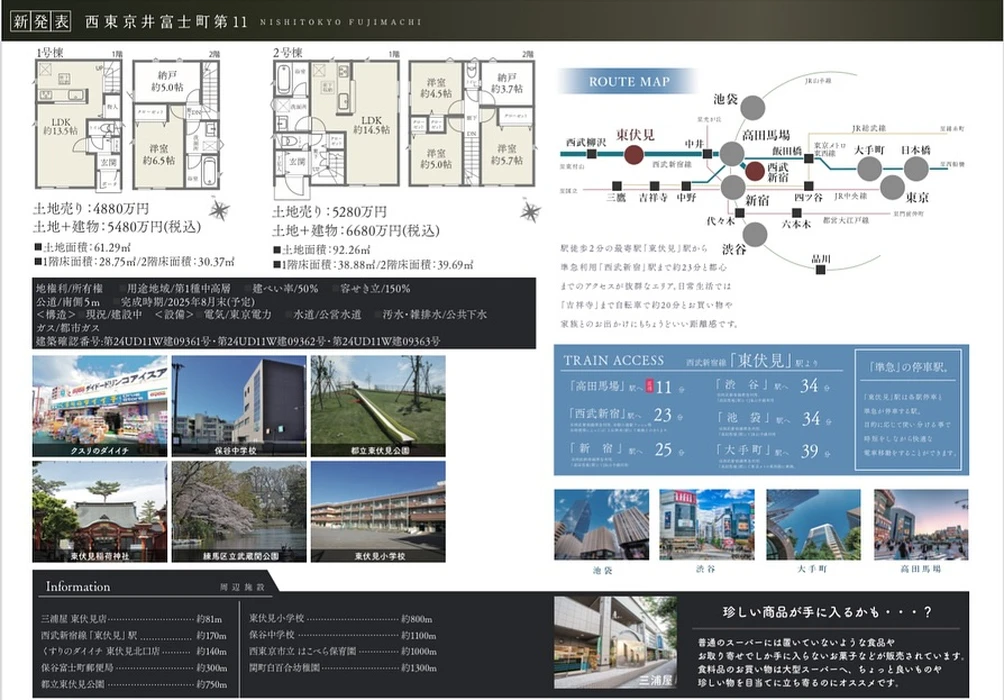Viewport: 1004px width, 700px height.
Task: Open the 東伏見小学校 school photo
Action: coord(378,512)
